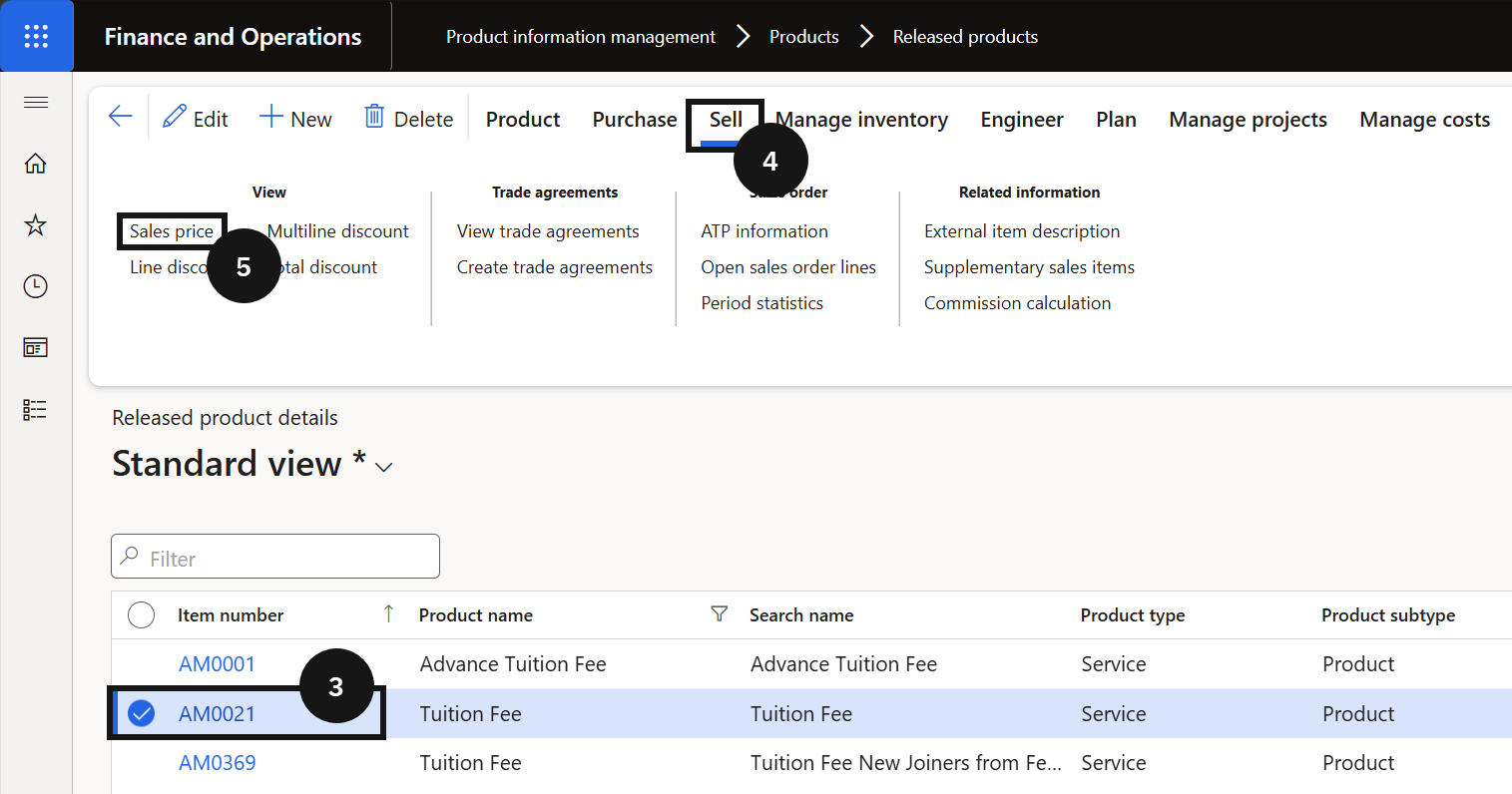Open the Manage inventory tab
This screenshot has height=794, width=1512.
(x=862, y=120)
